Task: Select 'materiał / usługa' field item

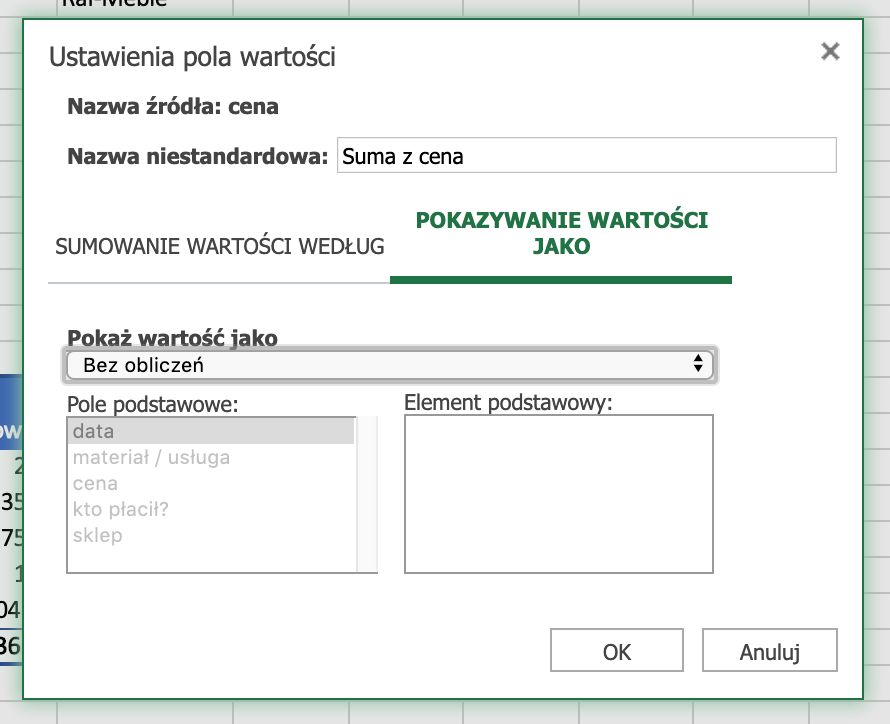Action: (x=211, y=457)
